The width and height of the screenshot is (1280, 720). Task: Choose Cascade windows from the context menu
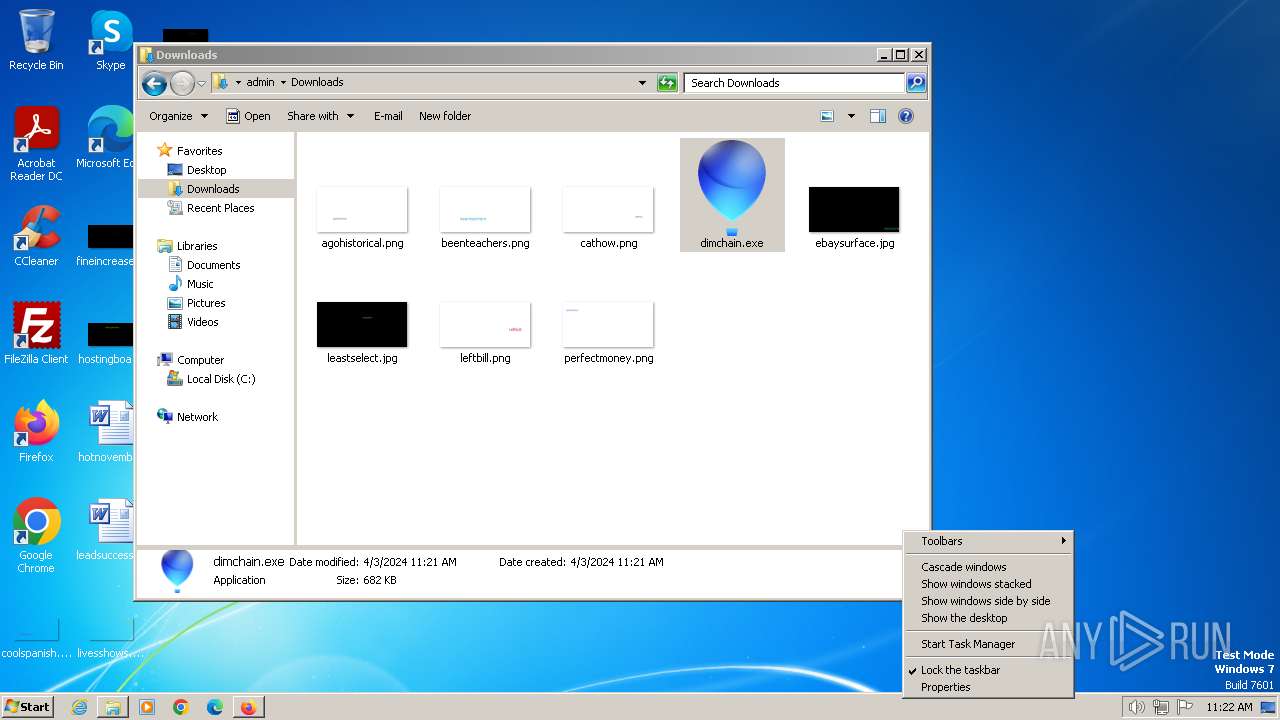click(x=989, y=567)
